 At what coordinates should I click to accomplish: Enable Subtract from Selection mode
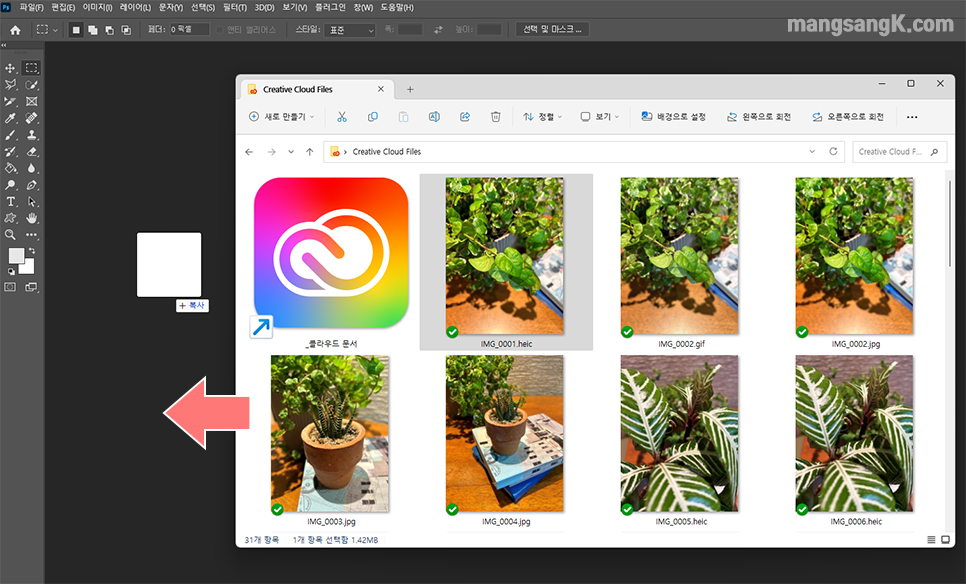tap(109, 30)
